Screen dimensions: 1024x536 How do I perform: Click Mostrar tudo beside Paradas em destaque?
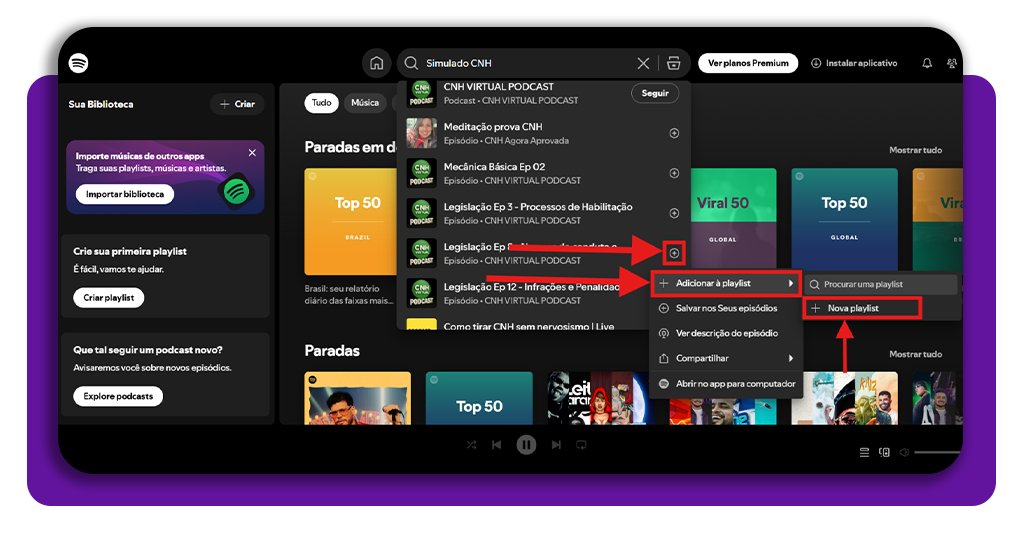(x=915, y=150)
